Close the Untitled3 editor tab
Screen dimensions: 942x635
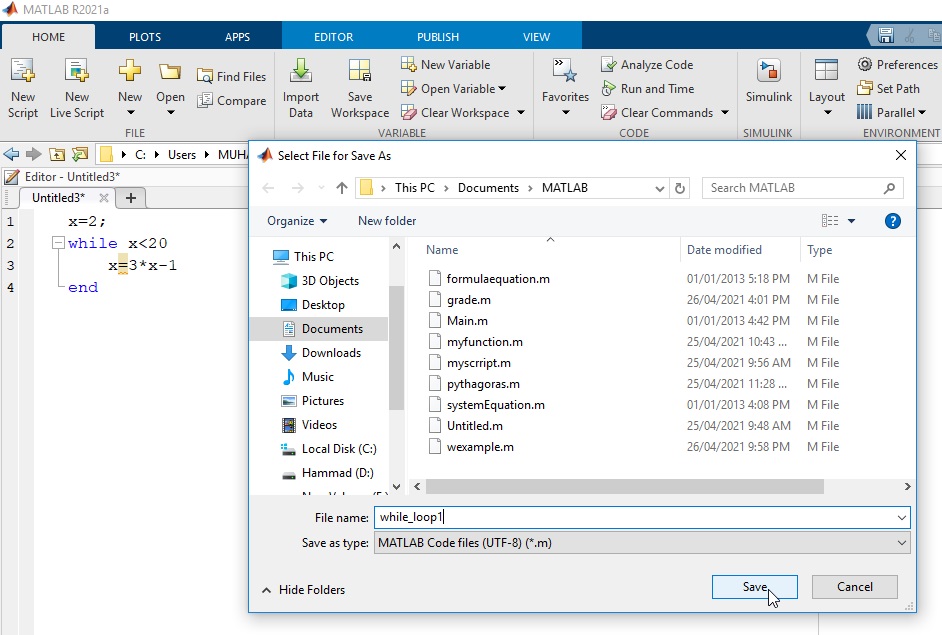[103, 198]
